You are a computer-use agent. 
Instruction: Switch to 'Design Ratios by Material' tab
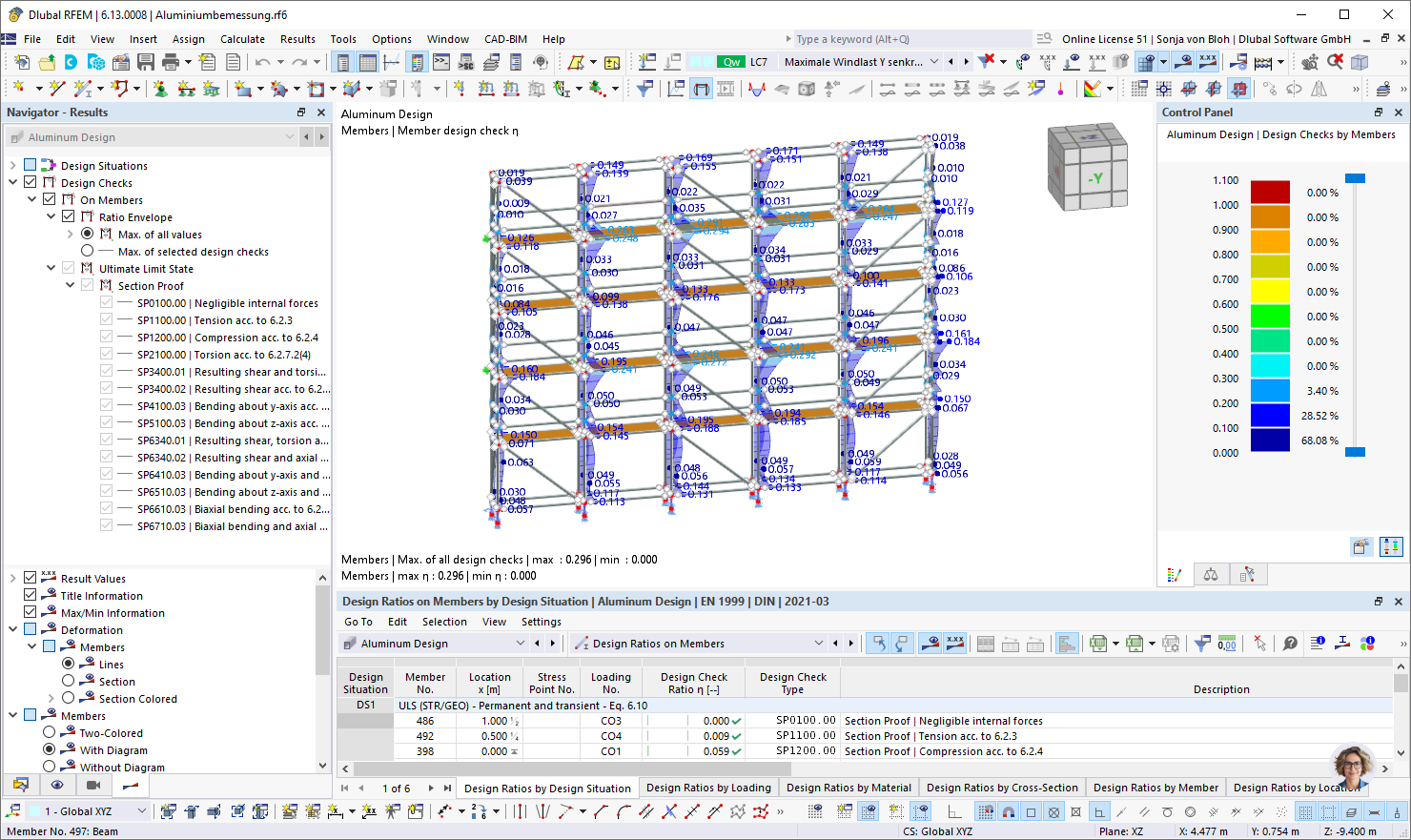click(849, 788)
